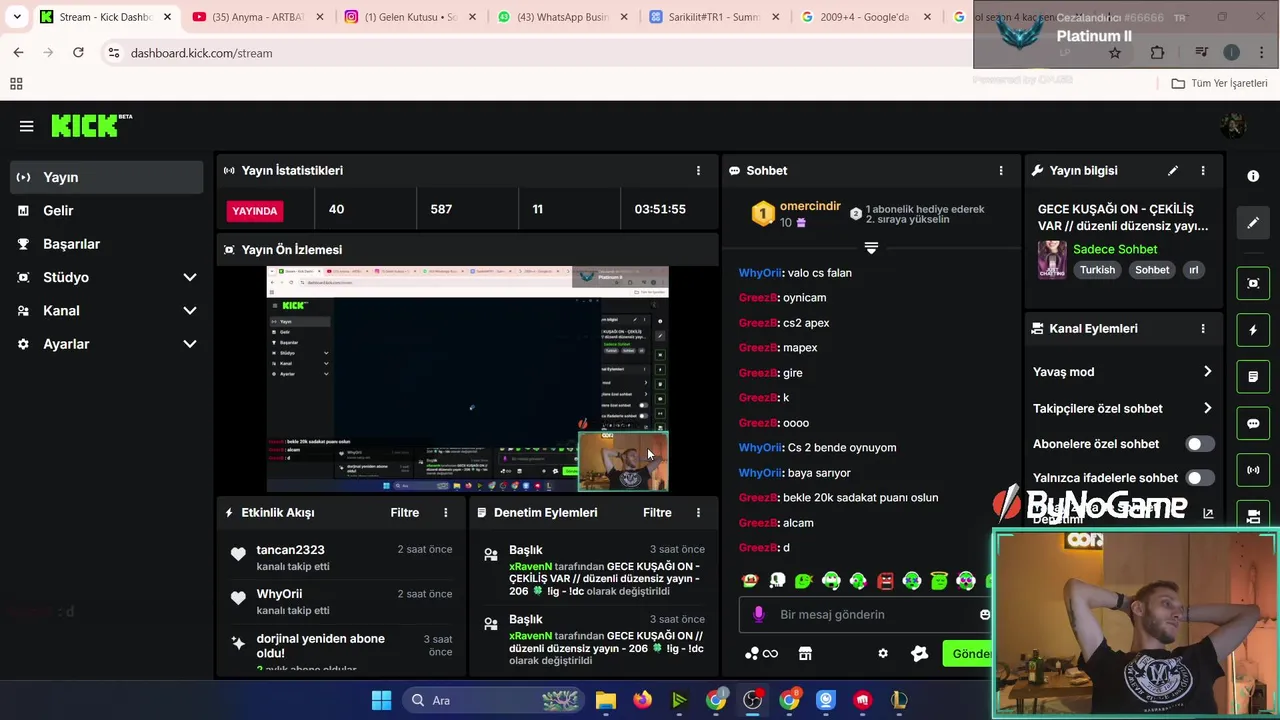Viewport: 1280px width, 720px height.
Task: Edit stream info with pencil icon in Yayın bilgisi
Action: pyautogui.click(x=1173, y=171)
